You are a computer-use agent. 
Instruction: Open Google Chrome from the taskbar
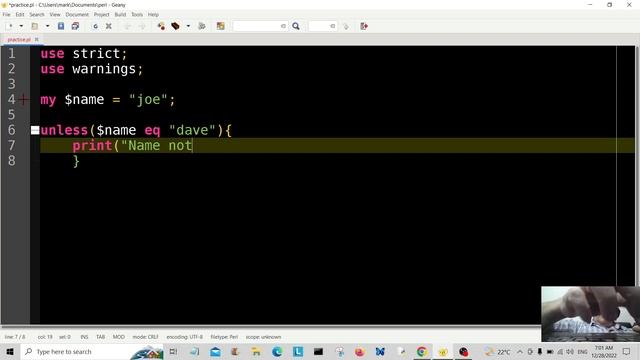(422, 351)
